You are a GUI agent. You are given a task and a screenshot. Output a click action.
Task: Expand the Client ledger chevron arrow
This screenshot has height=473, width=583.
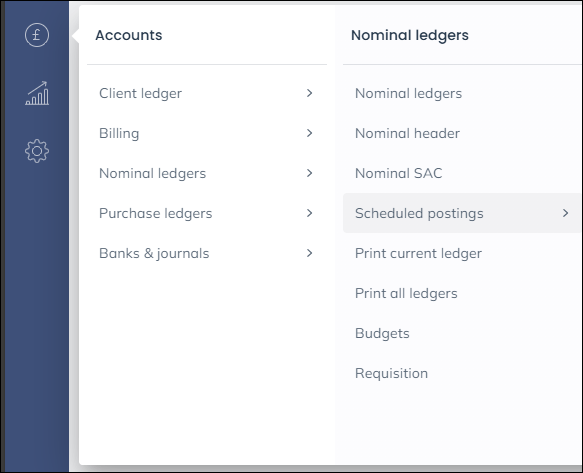pos(309,93)
